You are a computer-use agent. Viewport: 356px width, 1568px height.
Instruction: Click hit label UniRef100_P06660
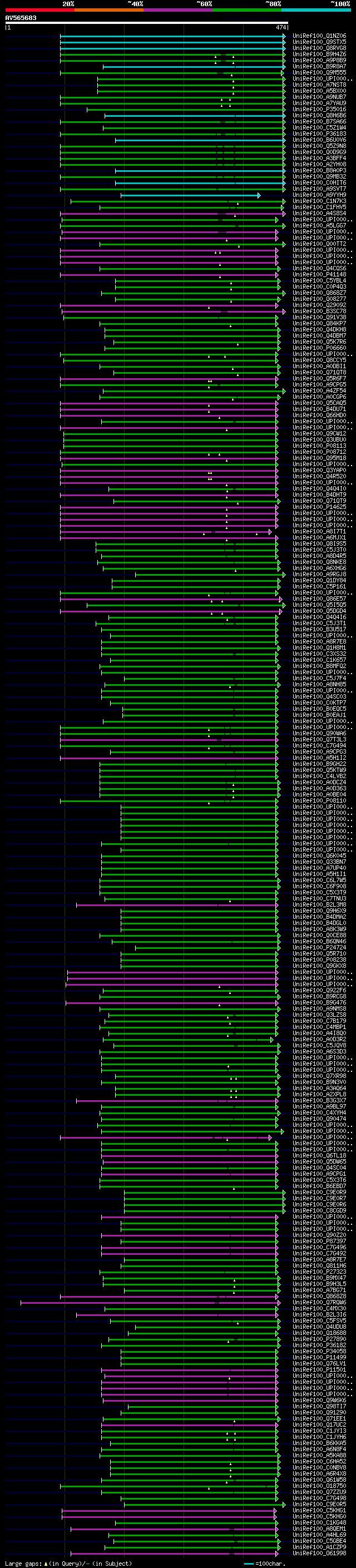pos(319,348)
